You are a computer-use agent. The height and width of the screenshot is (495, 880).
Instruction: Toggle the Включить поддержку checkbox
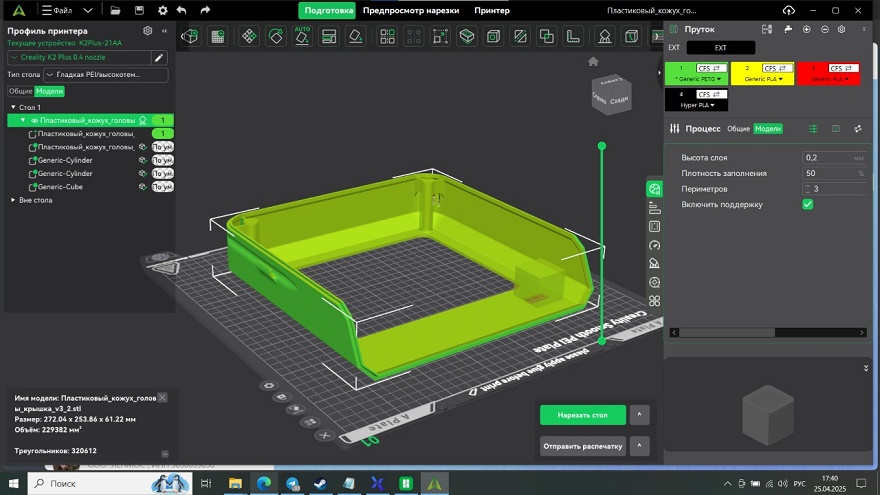[x=808, y=204]
